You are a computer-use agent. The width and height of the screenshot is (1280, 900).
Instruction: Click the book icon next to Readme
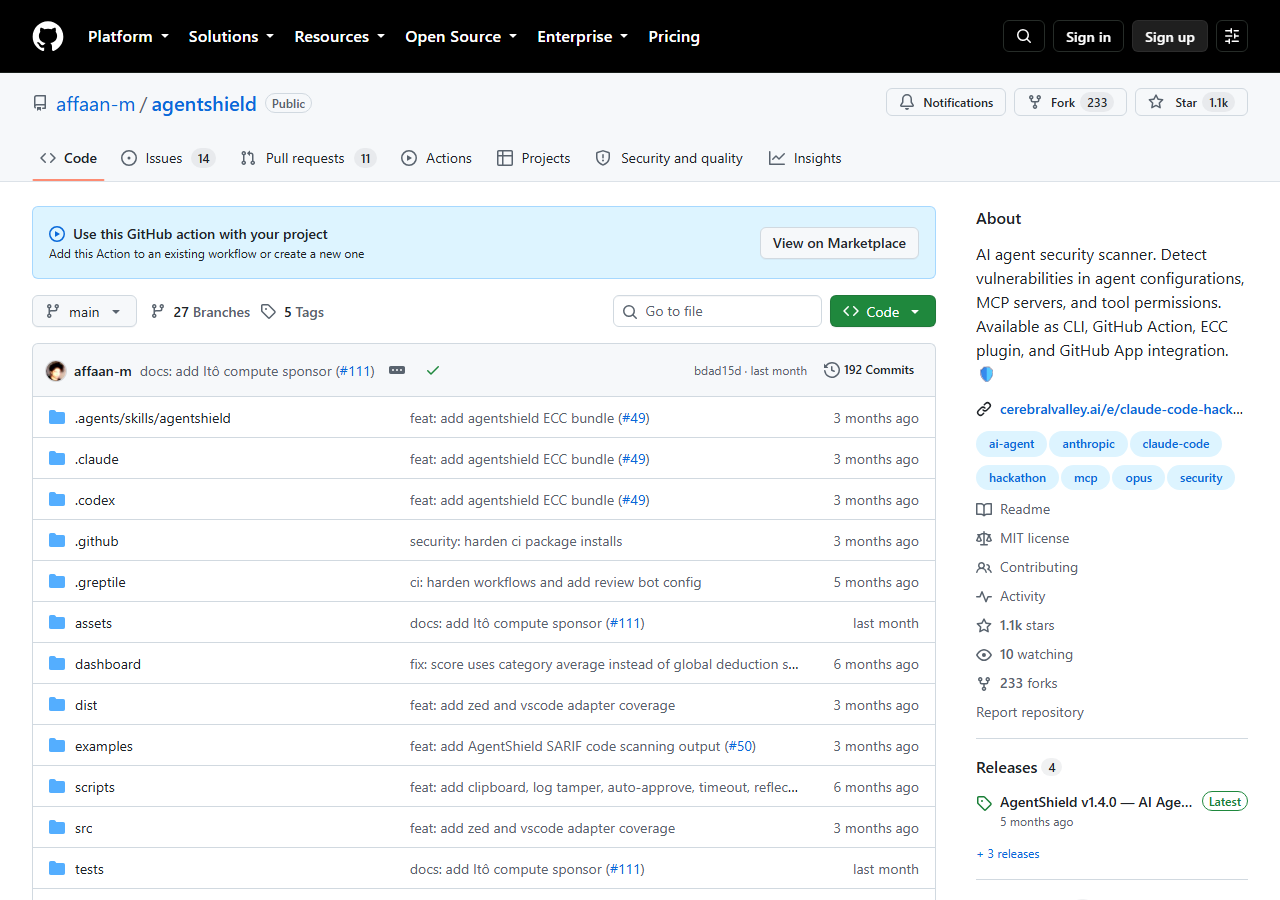click(x=984, y=509)
